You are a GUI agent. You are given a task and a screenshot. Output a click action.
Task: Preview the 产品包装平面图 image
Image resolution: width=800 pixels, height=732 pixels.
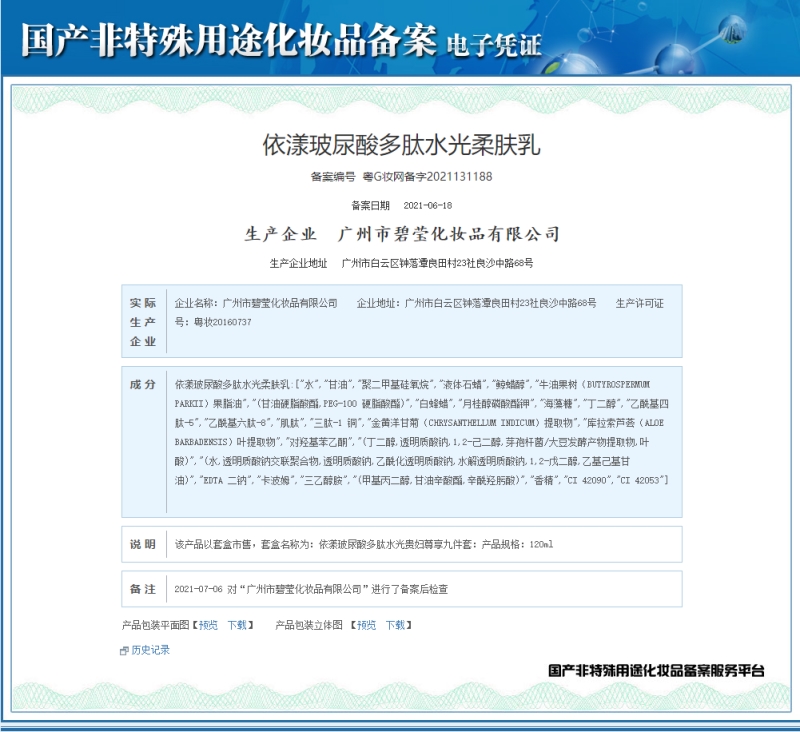point(208,625)
